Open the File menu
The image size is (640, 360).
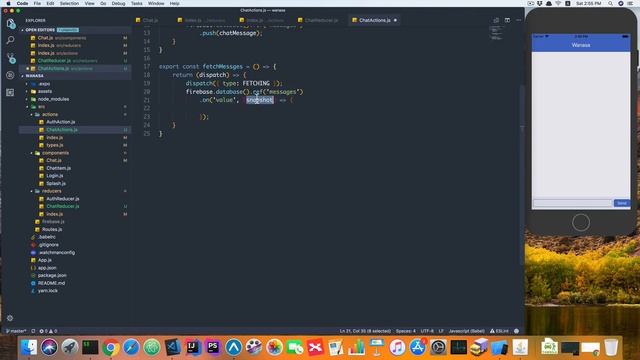[37, 3]
